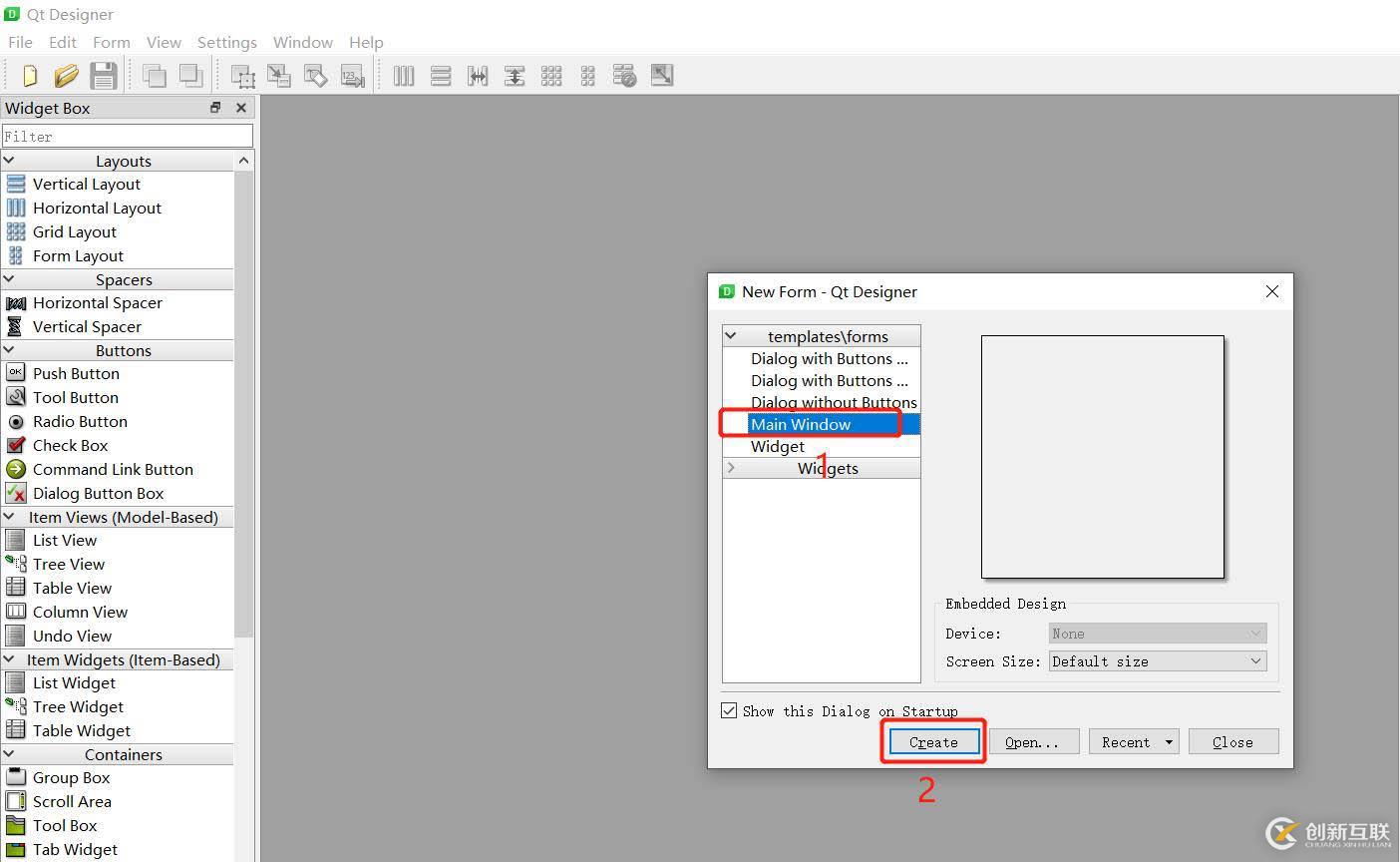Click the Adjust Size toolbar icon
Viewport: 1400px width, 862px height.
coord(662,75)
